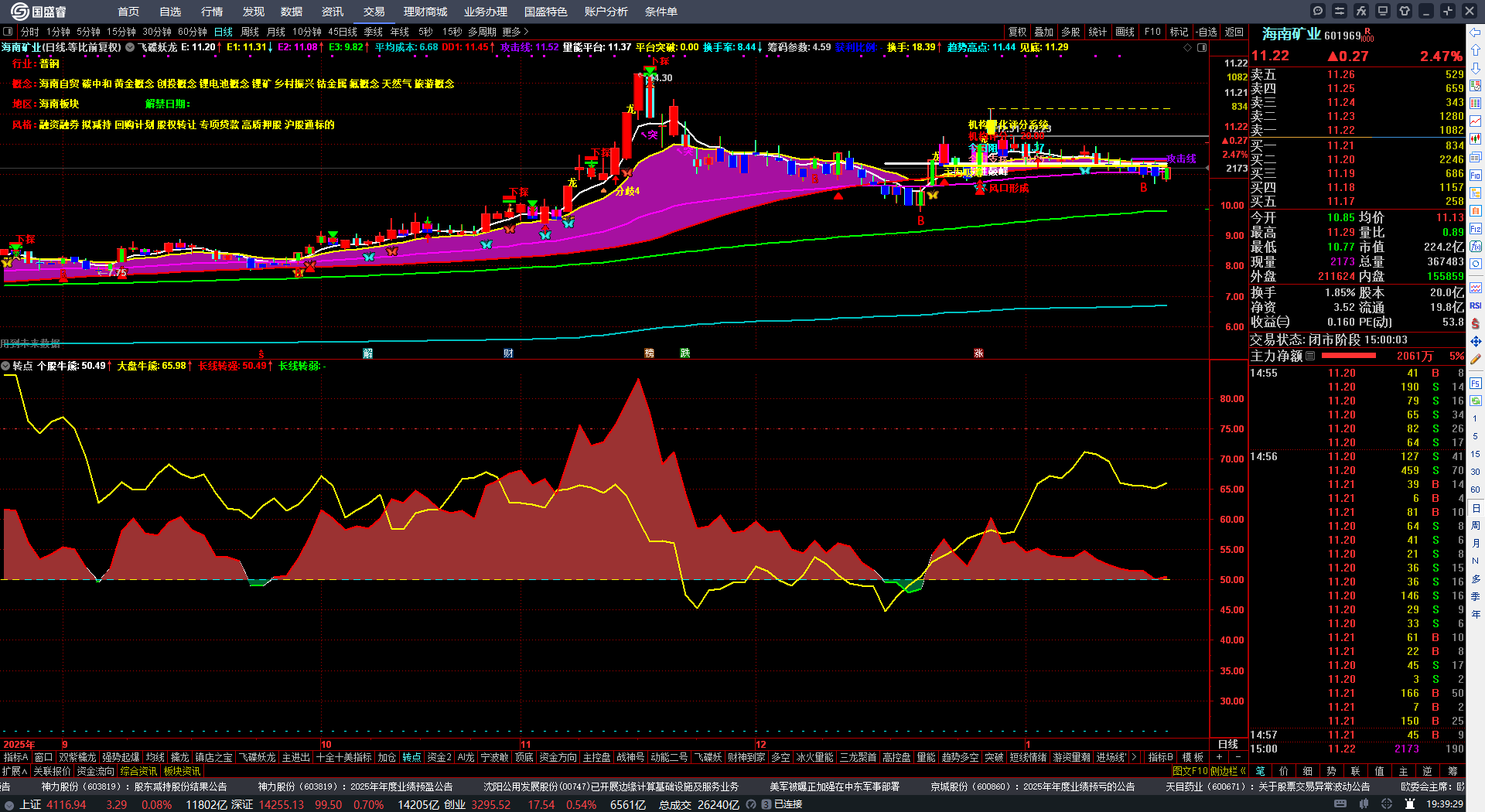
Task: Open 天目药业 股票交易异常波动 news link
Action: (1268, 786)
